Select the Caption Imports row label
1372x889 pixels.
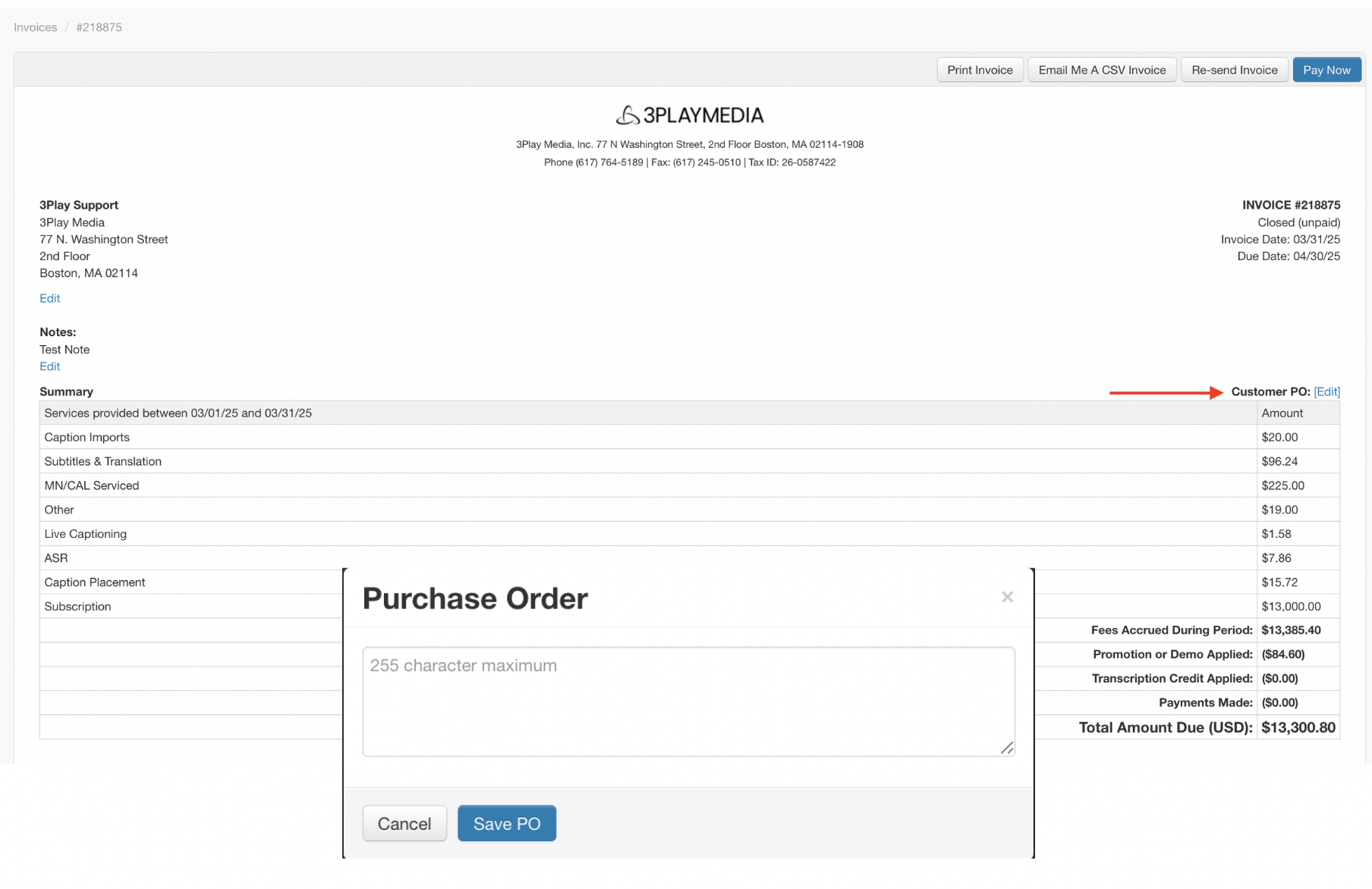coord(87,437)
